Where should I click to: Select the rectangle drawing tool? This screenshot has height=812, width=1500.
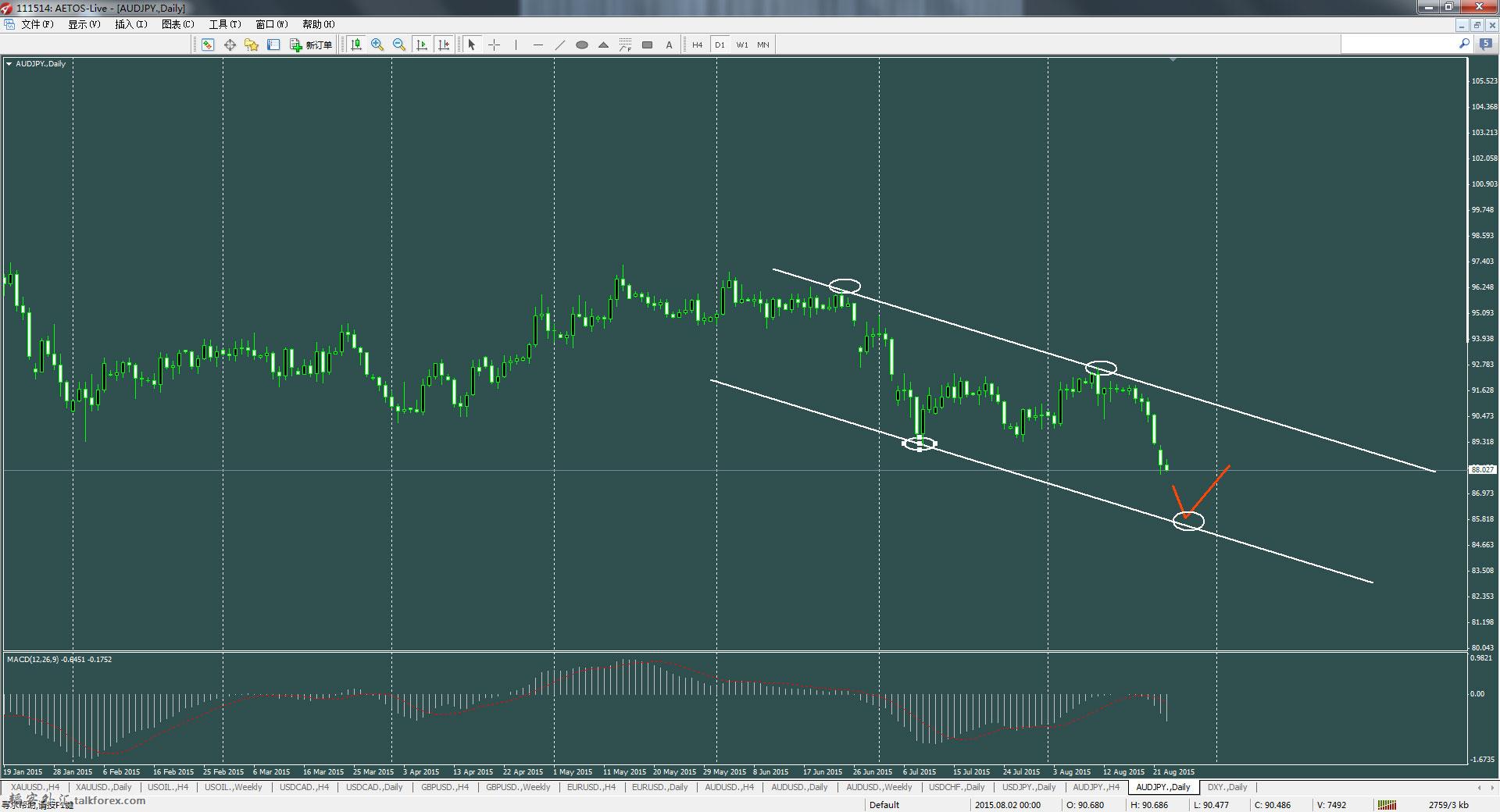(x=647, y=45)
